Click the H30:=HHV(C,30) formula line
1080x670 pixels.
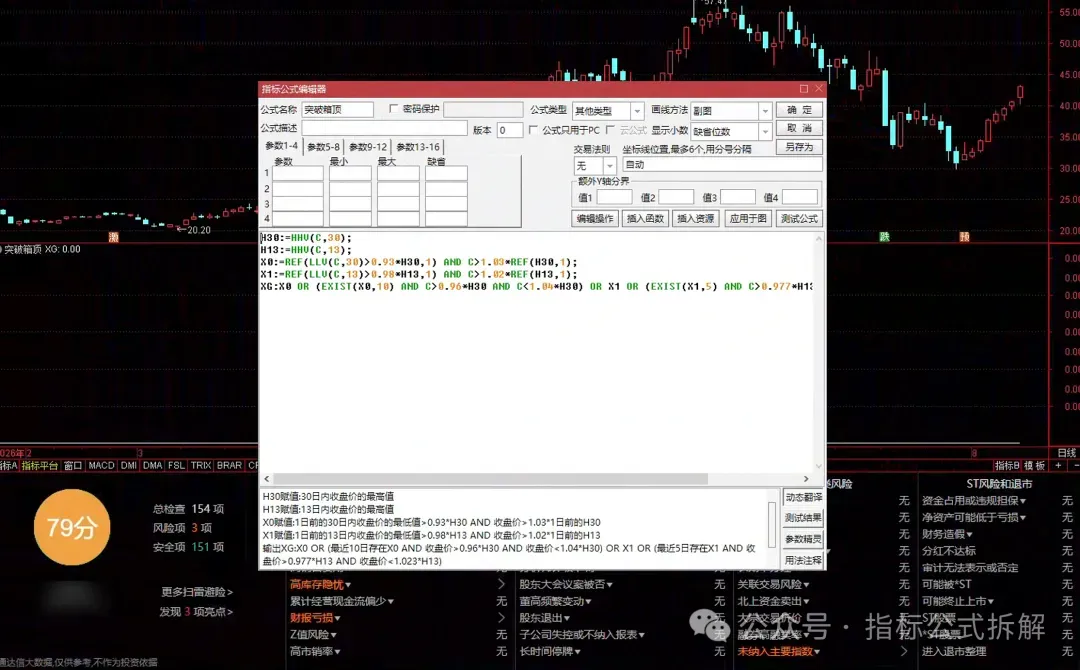click(307, 238)
